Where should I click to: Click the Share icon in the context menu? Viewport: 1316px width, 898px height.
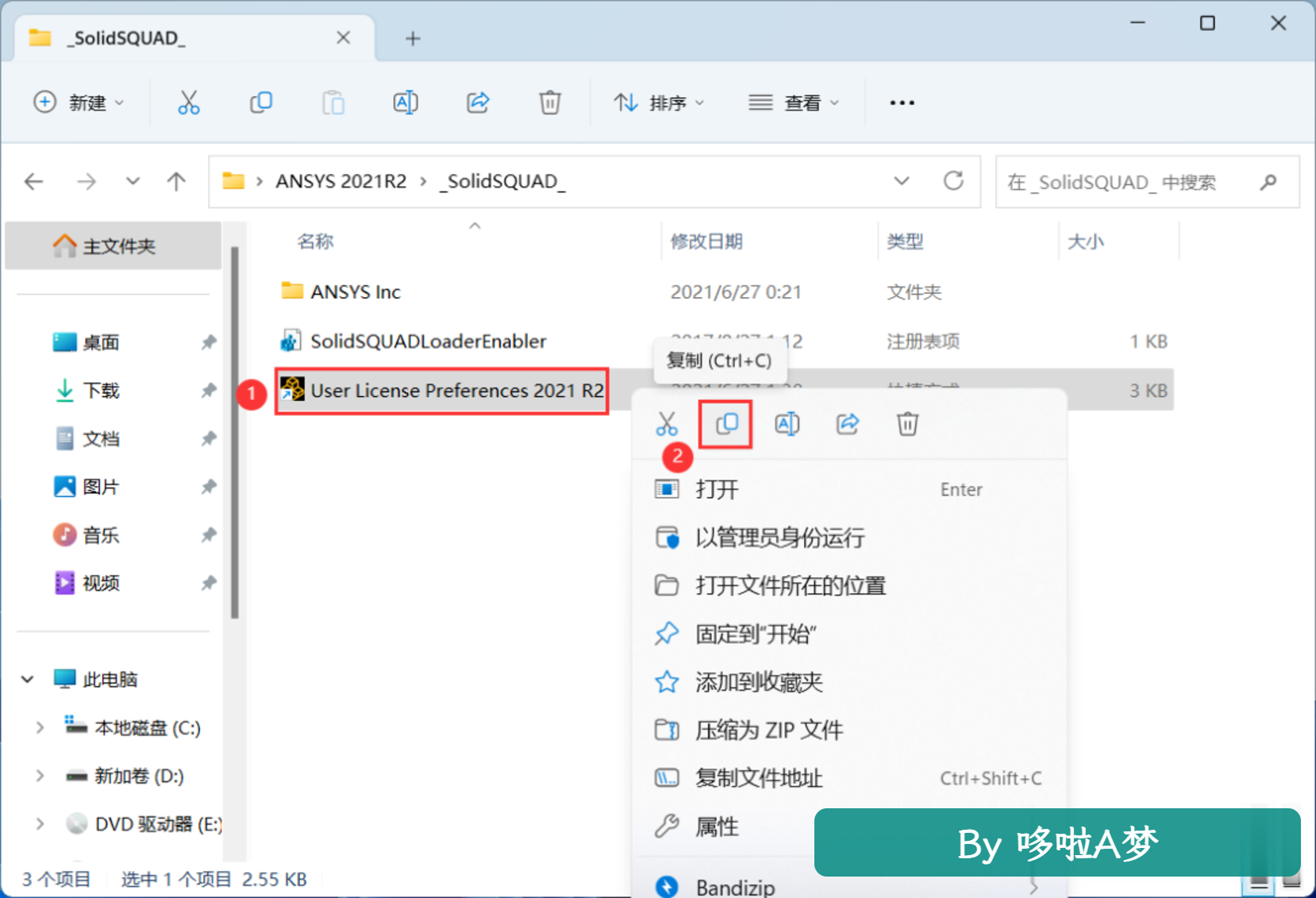click(848, 424)
